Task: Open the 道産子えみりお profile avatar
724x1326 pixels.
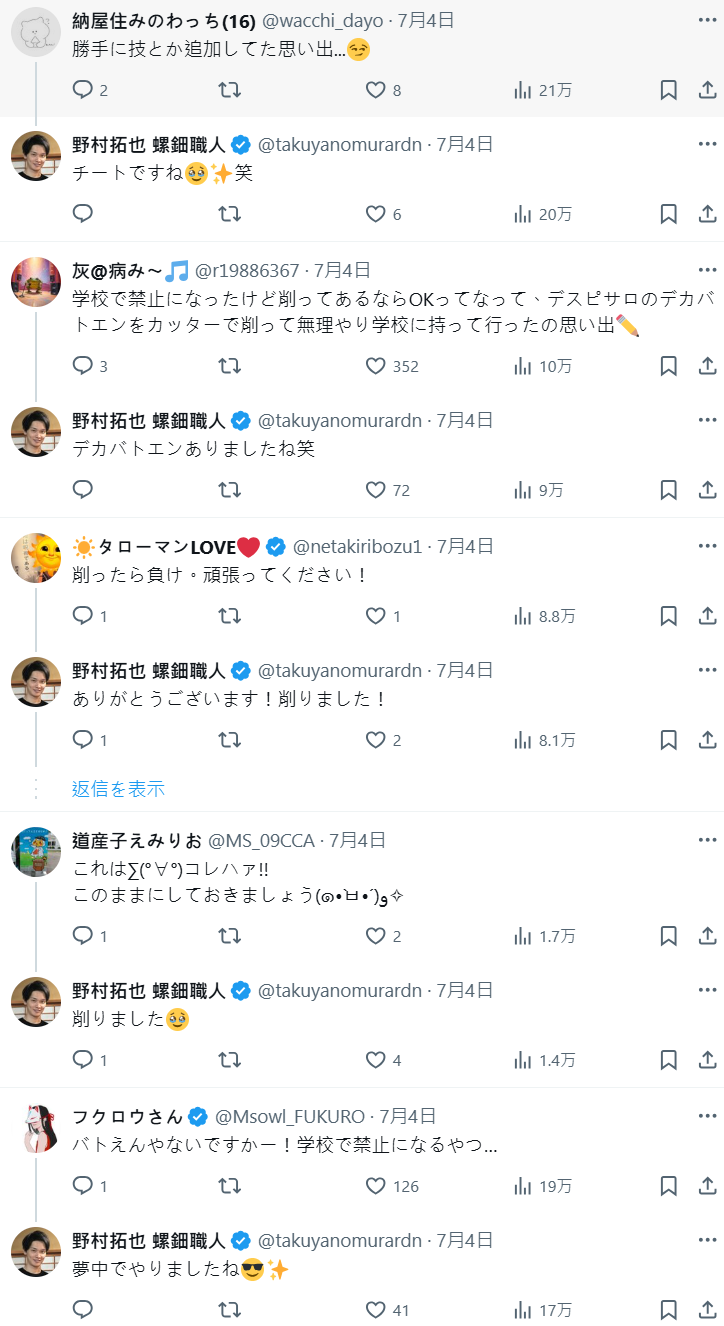Action: (x=36, y=852)
